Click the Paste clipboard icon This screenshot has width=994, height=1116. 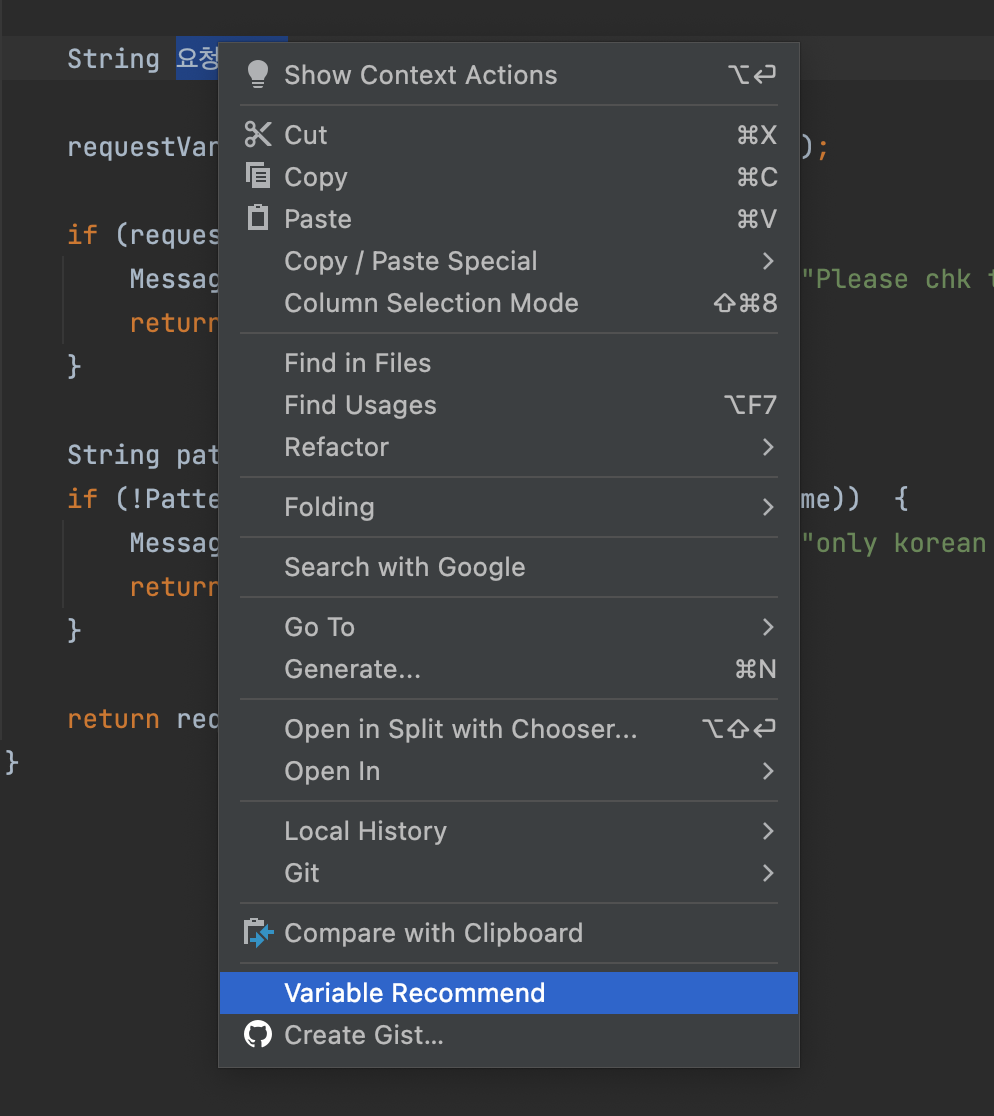pos(257,218)
